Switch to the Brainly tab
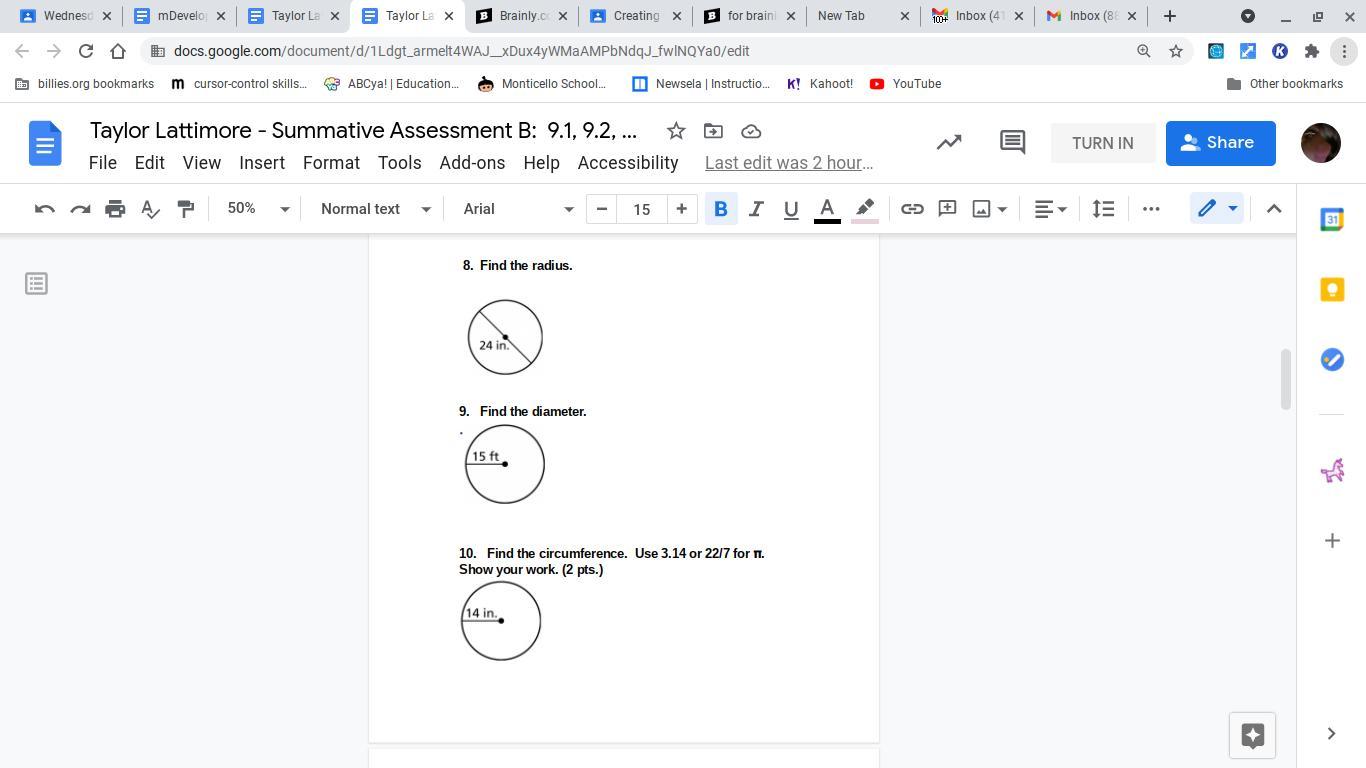 pos(520,16)
